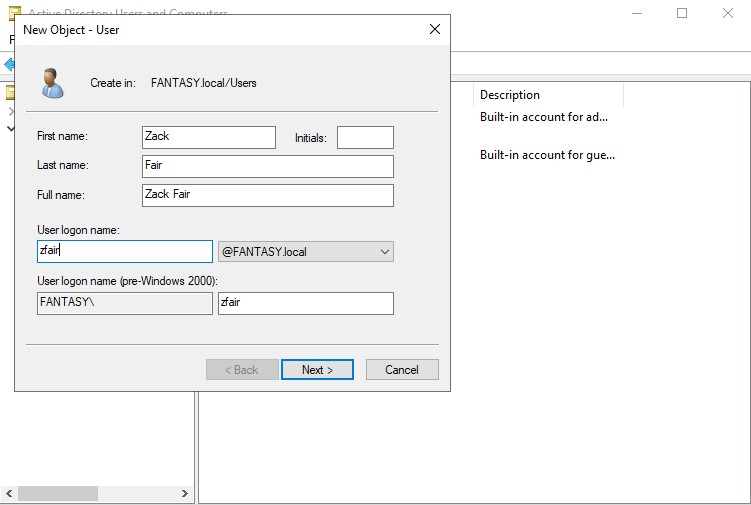
Task: Close the Active Directory Users and Computers window
Action: (728, 13)
